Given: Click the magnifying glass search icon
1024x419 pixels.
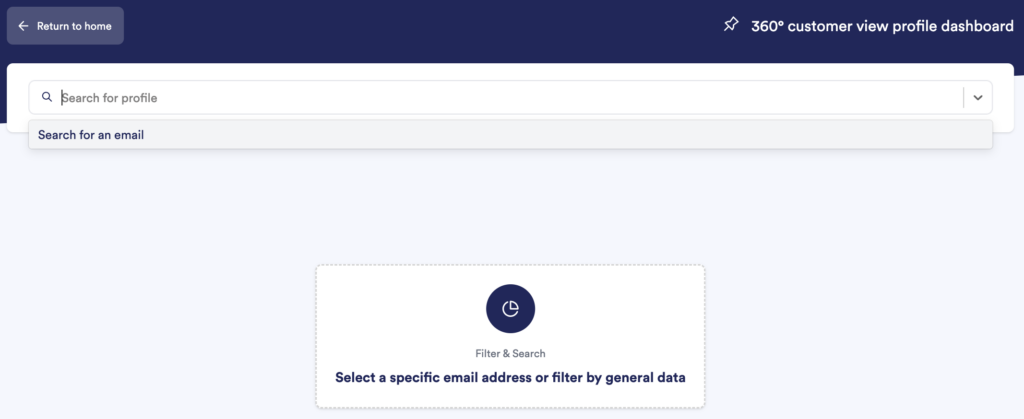Looking at the screenshot, I should coord(46,98).
